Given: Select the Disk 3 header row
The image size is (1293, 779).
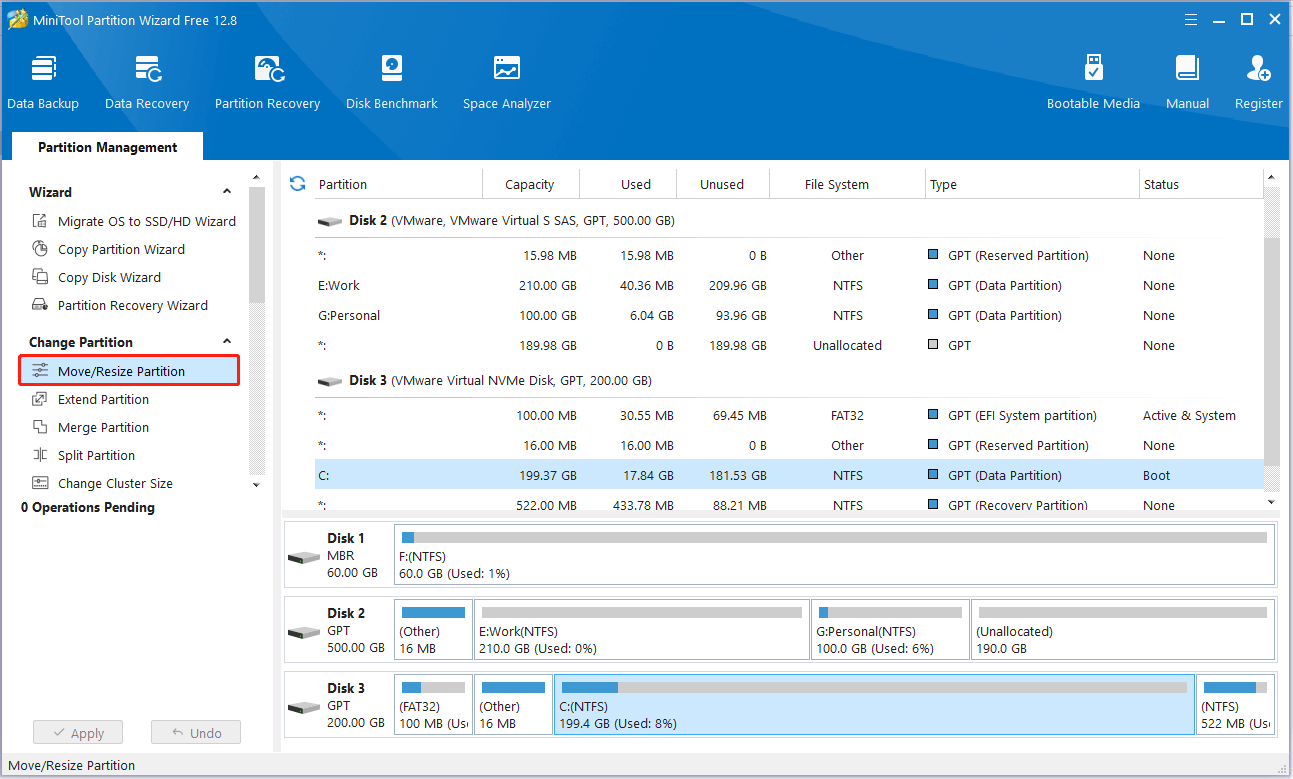Looking at the screenshot, I should tap(789, 380).
